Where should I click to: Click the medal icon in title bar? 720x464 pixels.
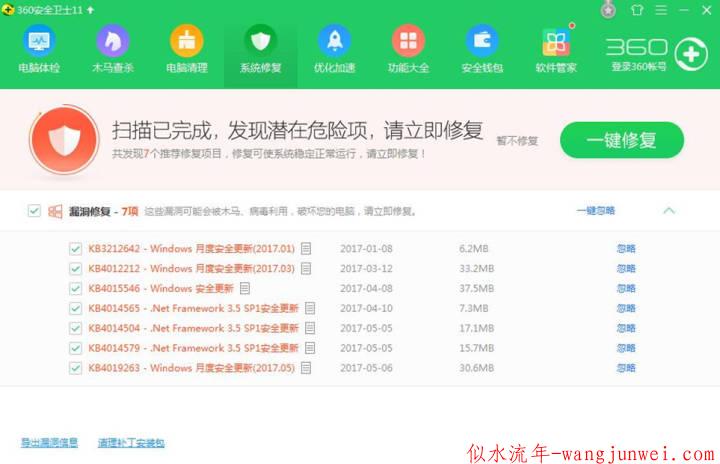608,10
